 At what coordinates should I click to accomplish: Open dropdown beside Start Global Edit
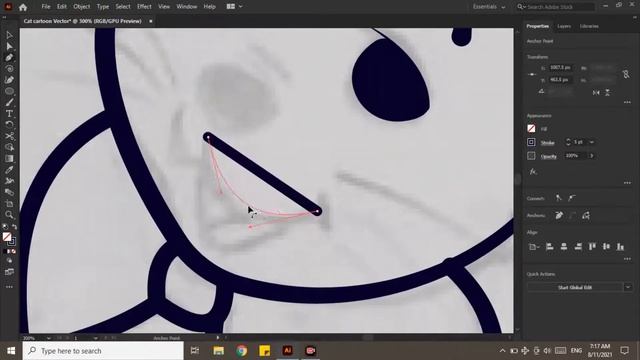(x=628, y=287)
